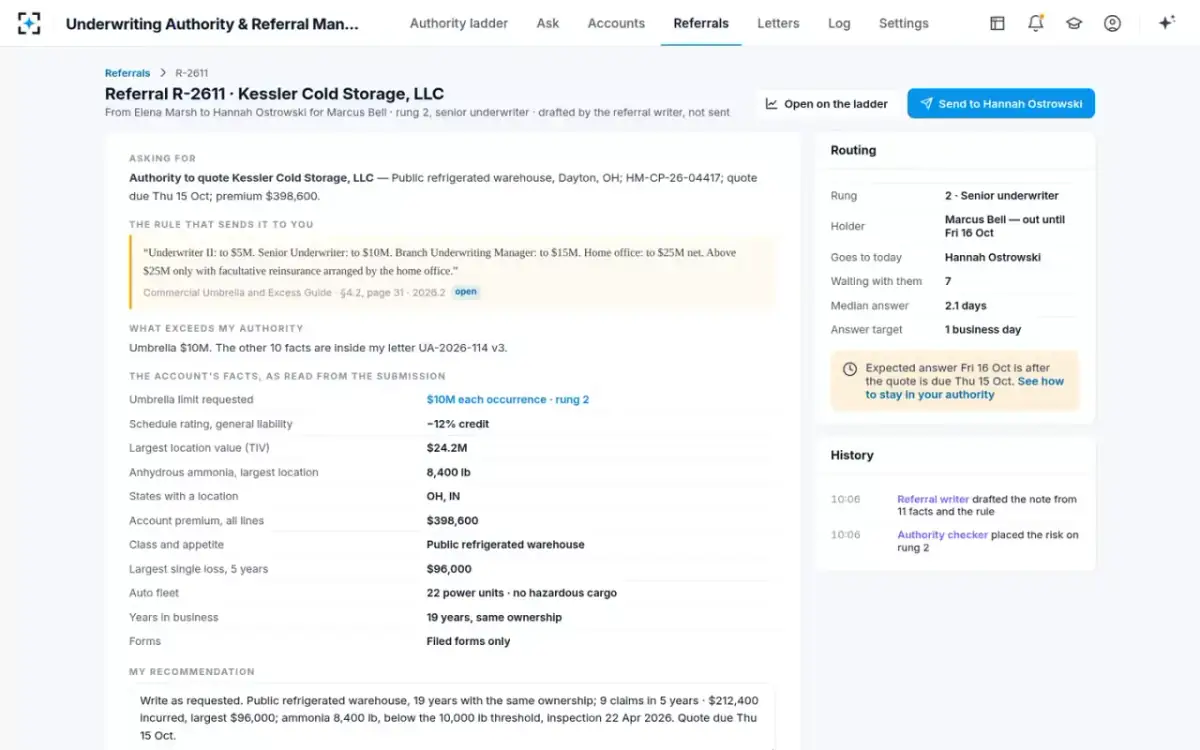Open the notifications bell

coord(1036,23)
